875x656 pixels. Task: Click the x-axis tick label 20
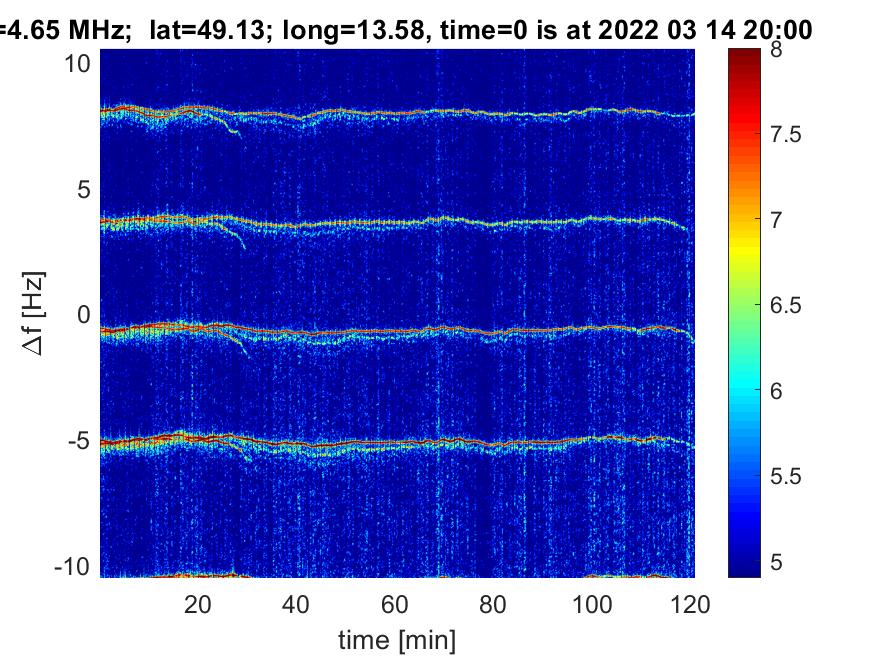(198, 605)
